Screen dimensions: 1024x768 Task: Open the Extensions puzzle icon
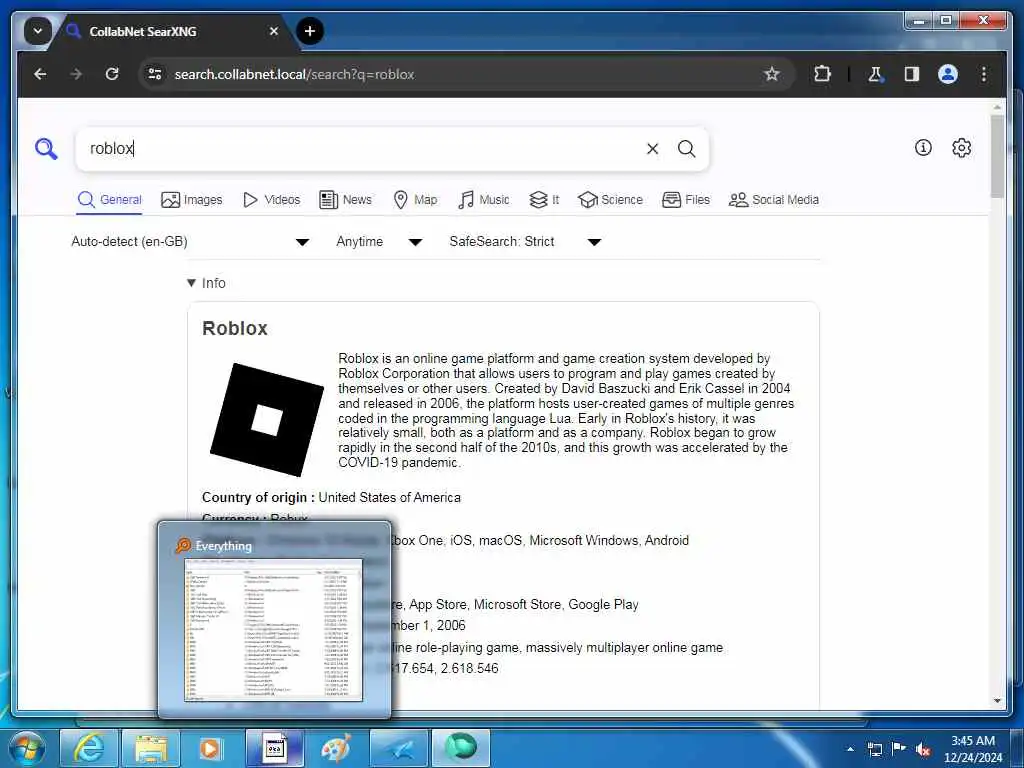822,74
